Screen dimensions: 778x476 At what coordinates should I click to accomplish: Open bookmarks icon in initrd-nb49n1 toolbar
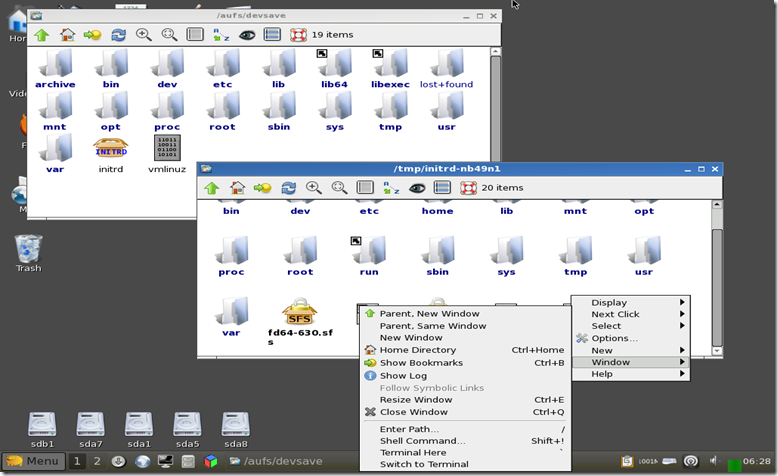coord(262,188)
